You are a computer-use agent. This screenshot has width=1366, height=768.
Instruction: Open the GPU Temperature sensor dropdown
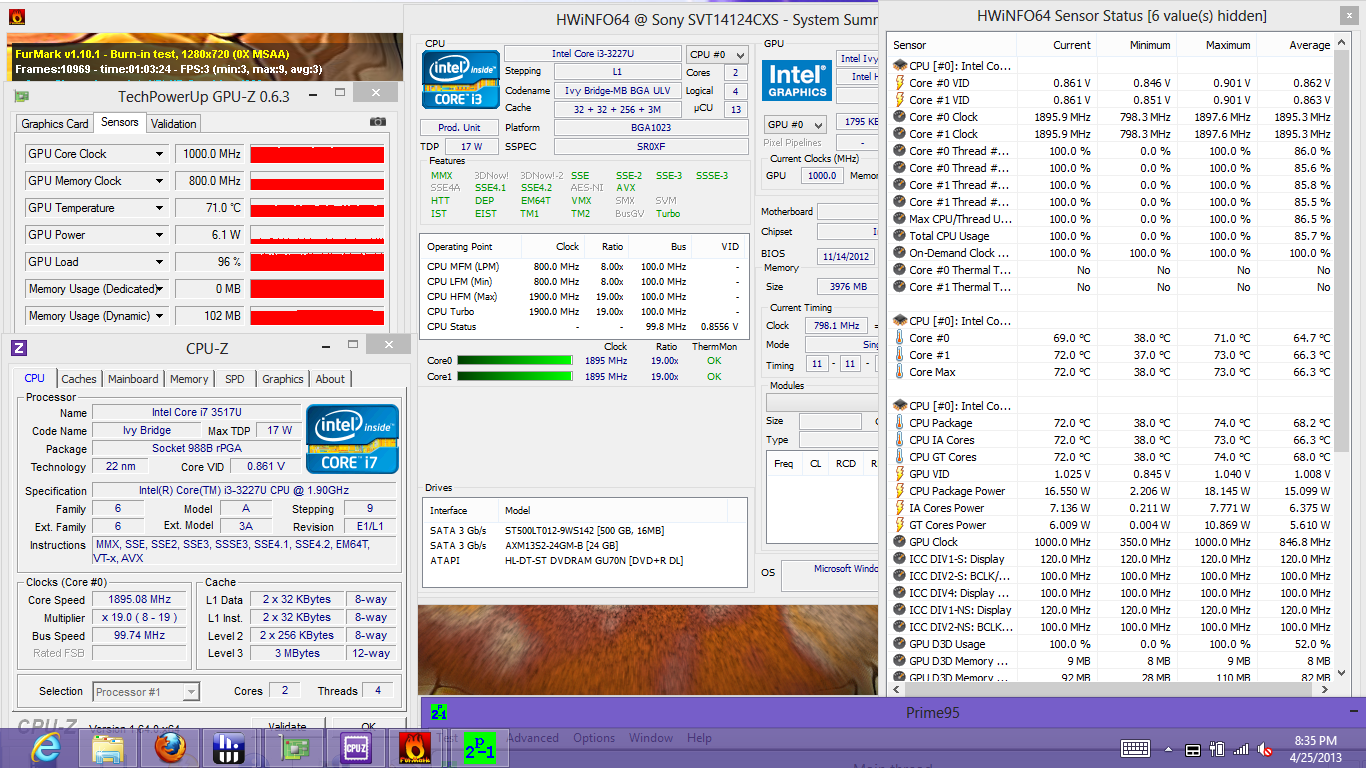tap(159, 208)
